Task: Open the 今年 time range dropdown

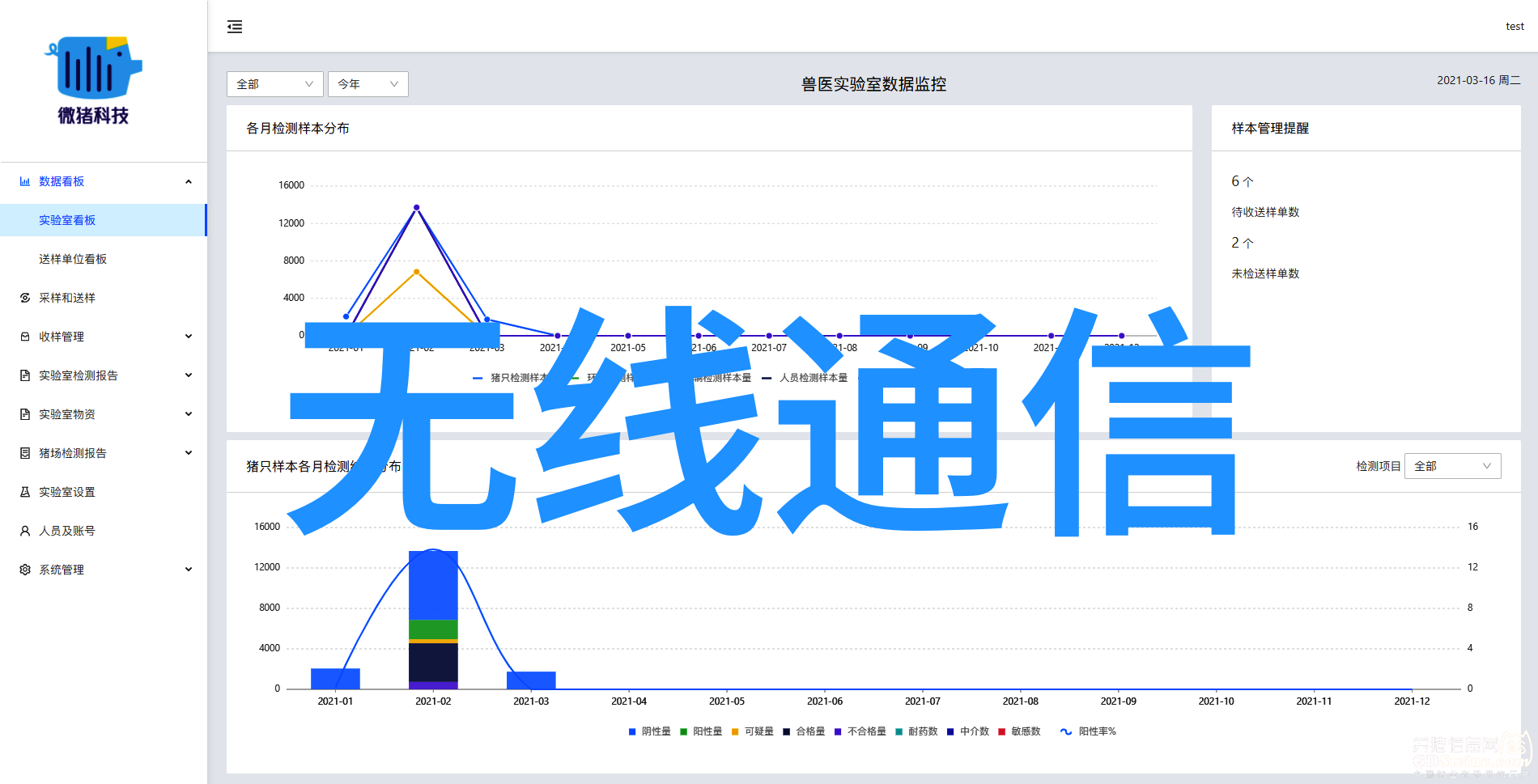Action: pos(368,84)
